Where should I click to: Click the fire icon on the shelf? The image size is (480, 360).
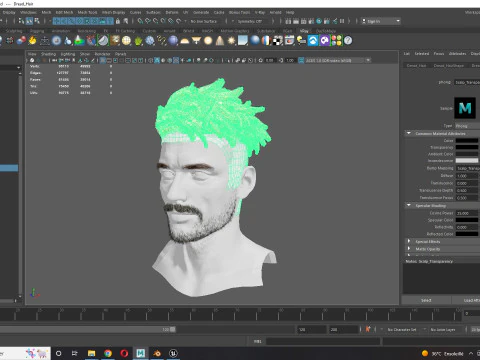pyautogui.click(x=32, y=41)
